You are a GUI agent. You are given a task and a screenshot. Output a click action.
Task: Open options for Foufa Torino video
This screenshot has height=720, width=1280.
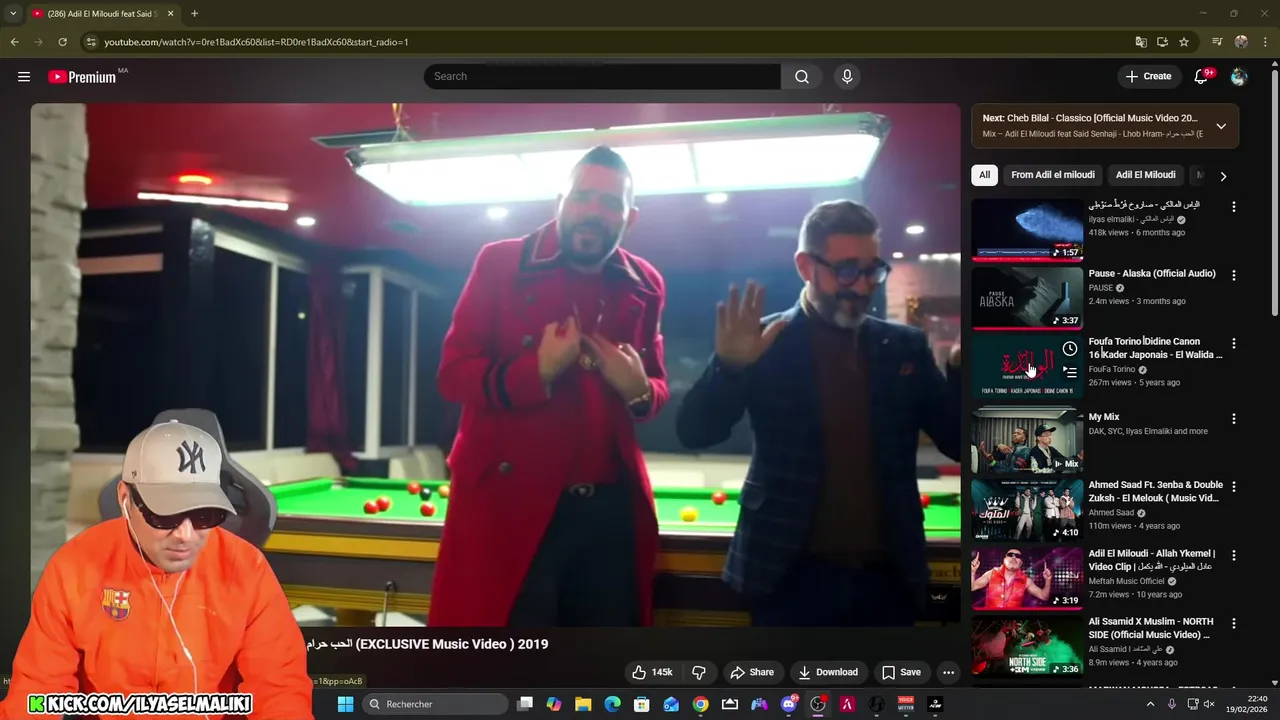(1233, 343)
